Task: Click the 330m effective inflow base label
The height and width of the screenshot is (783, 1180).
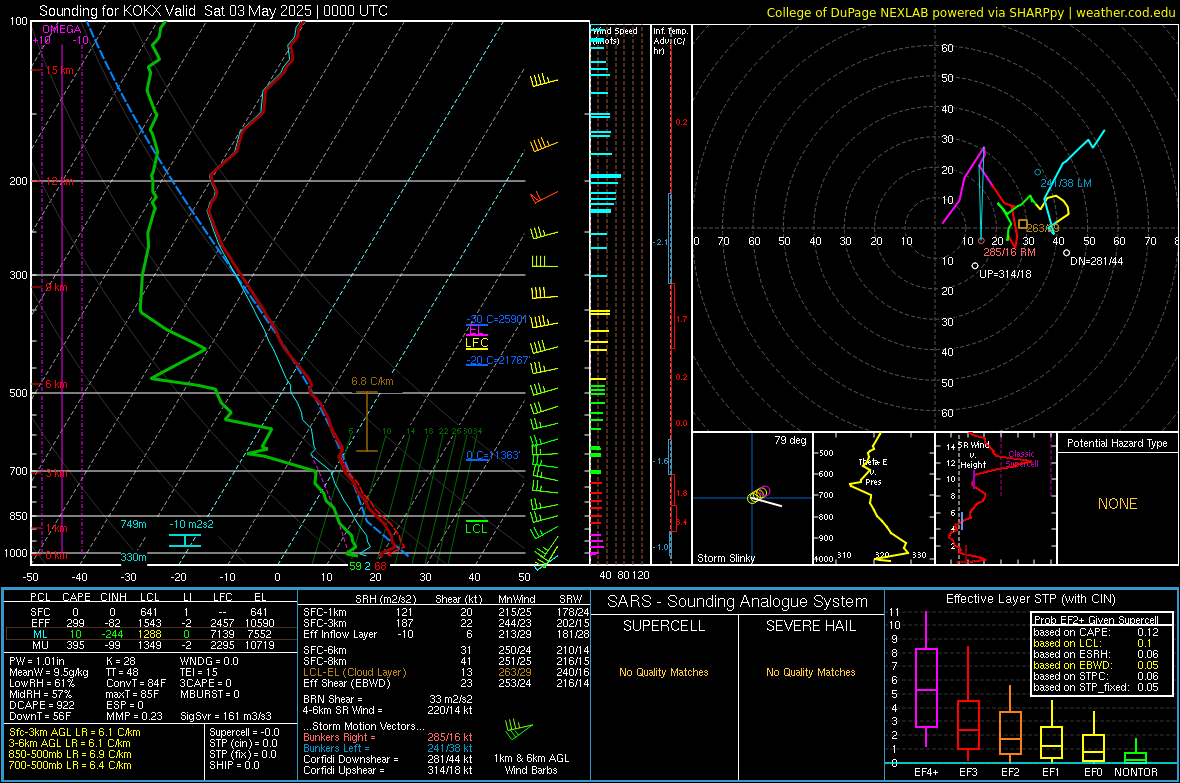Action: click(x=133, y=557)
